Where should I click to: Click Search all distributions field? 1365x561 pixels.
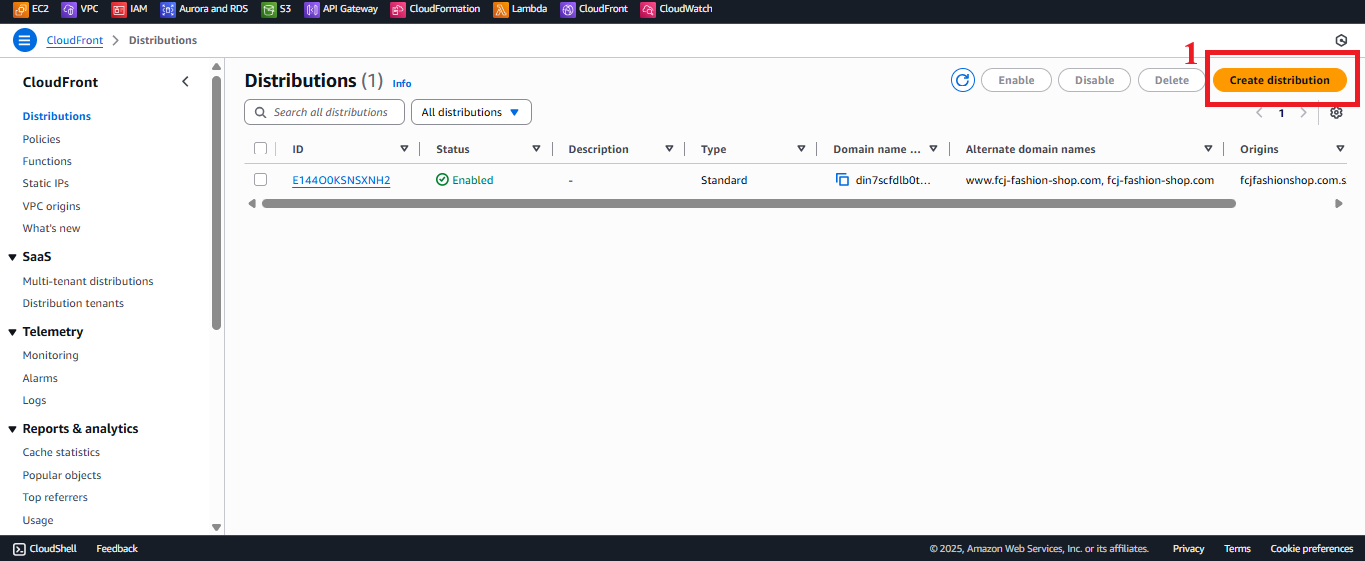pos(324,112)
